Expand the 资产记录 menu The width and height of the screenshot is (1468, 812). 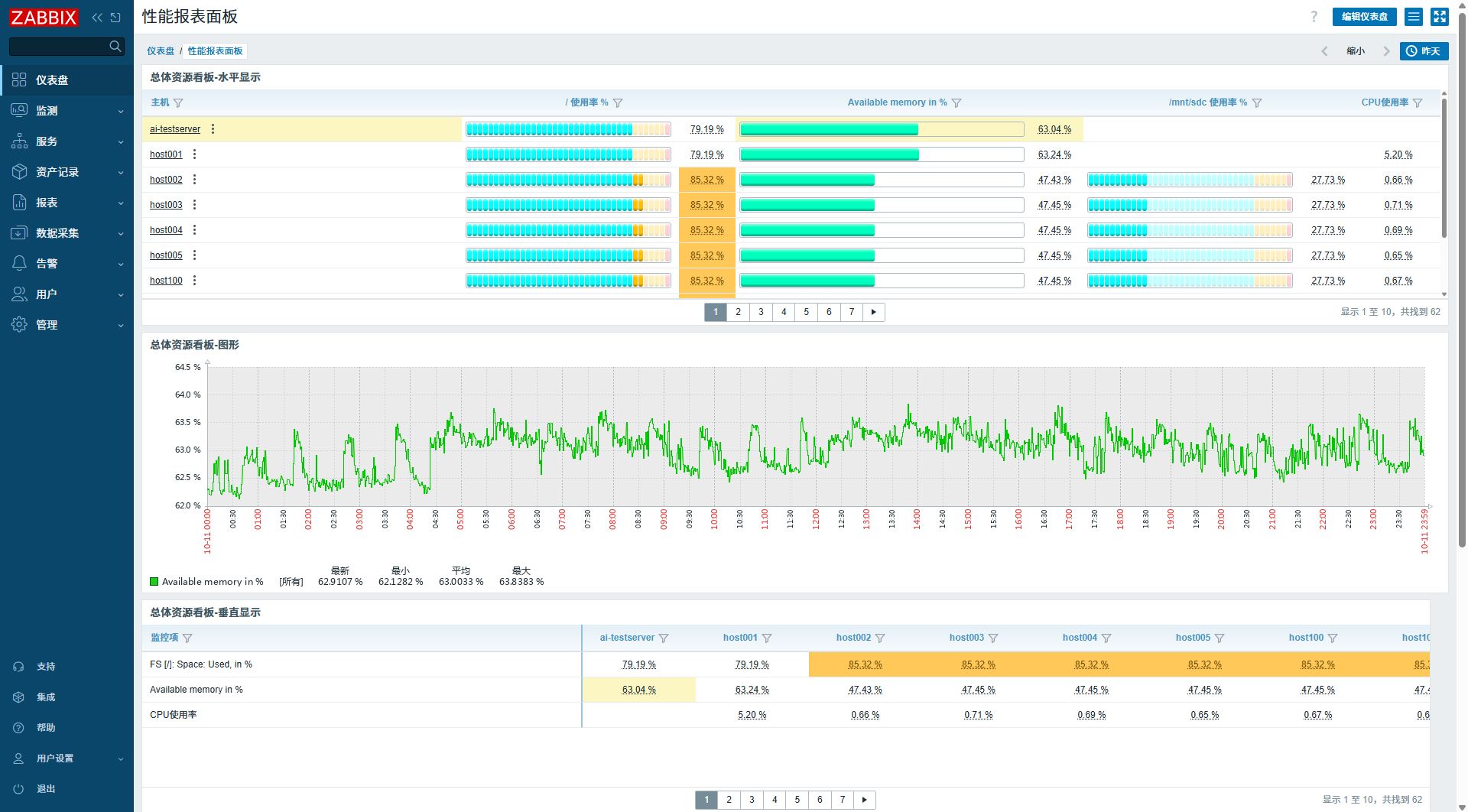[67, 172]
